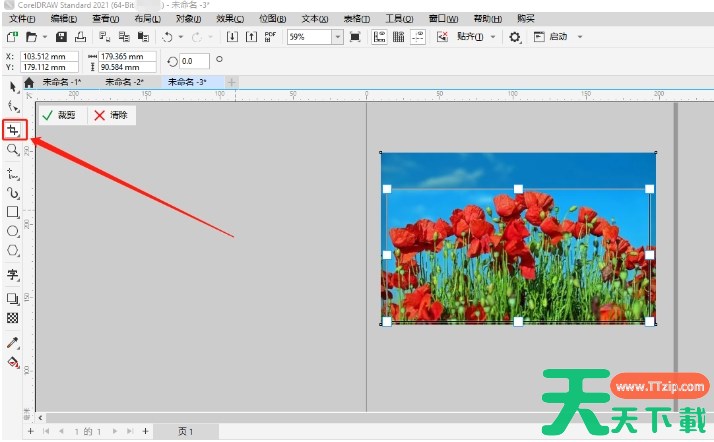
Task: Select the Zoom magnifier tool
Action: [x=13, y=149]
